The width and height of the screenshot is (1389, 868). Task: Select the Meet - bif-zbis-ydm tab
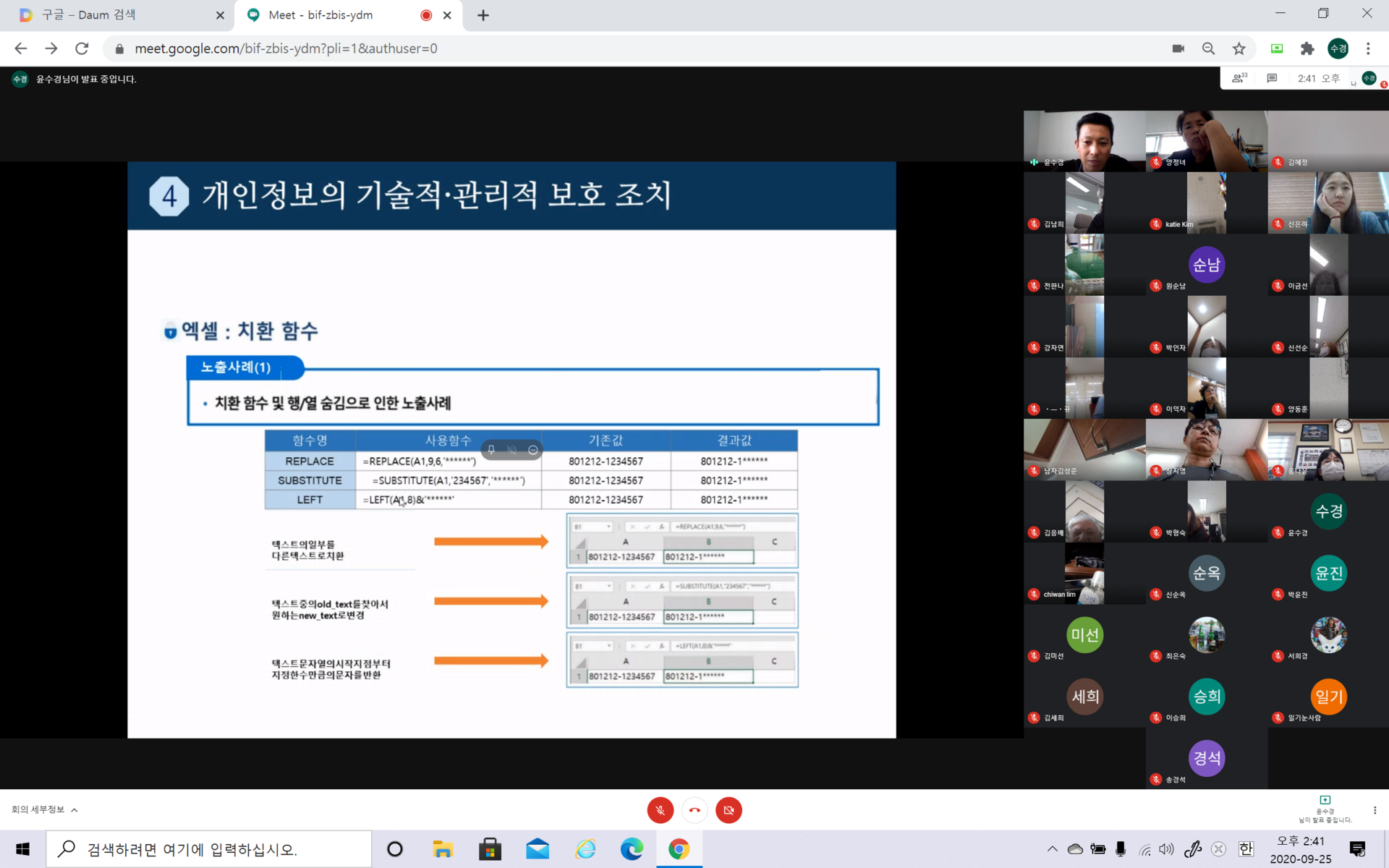pyautogui.click(x=347, y=15)
